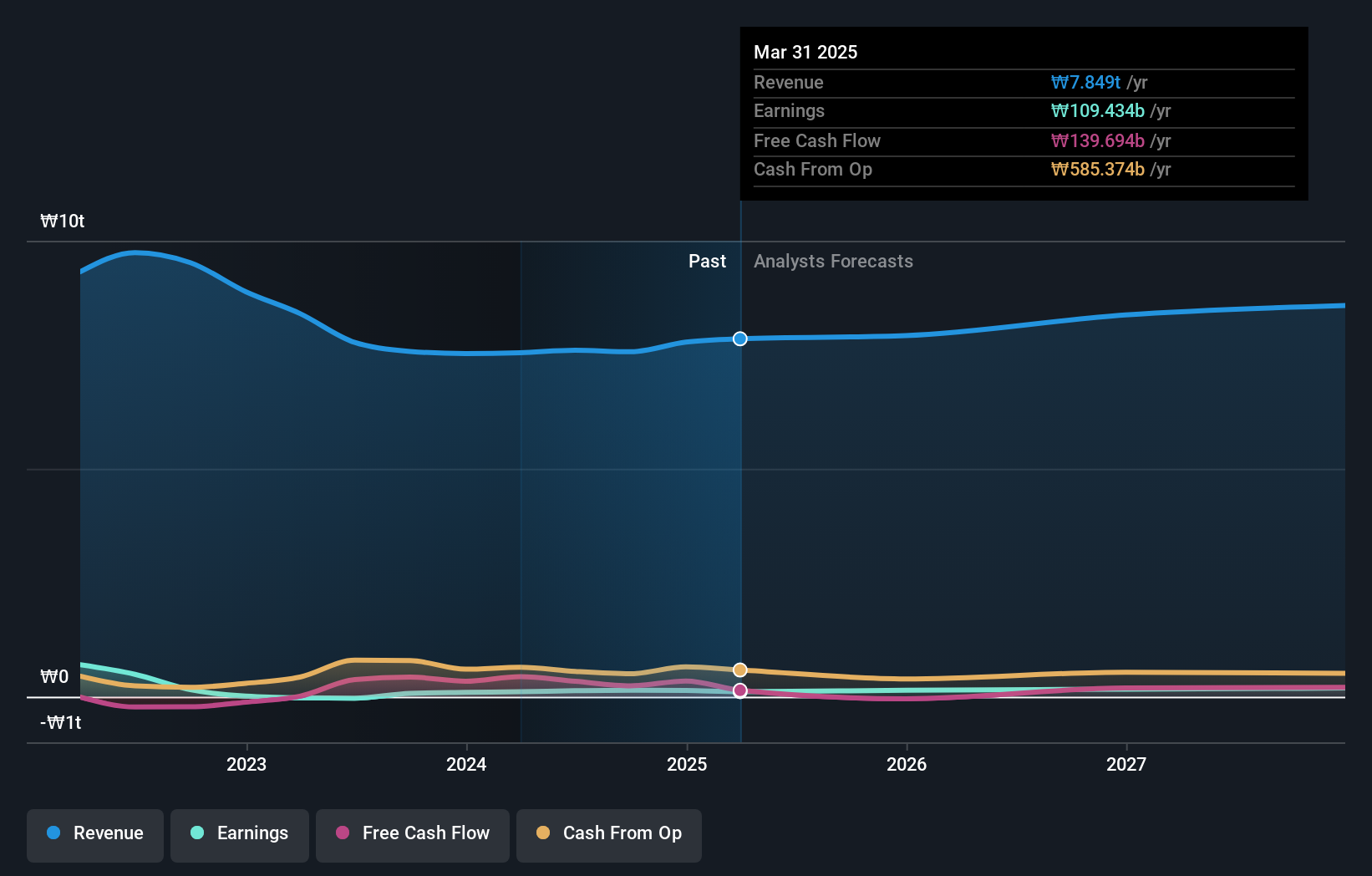Click the Revenue row label in tooltip
Image resolution: width=1372 pixels, height=876 pixels.
pyautogui.click(x=788, y=82)
